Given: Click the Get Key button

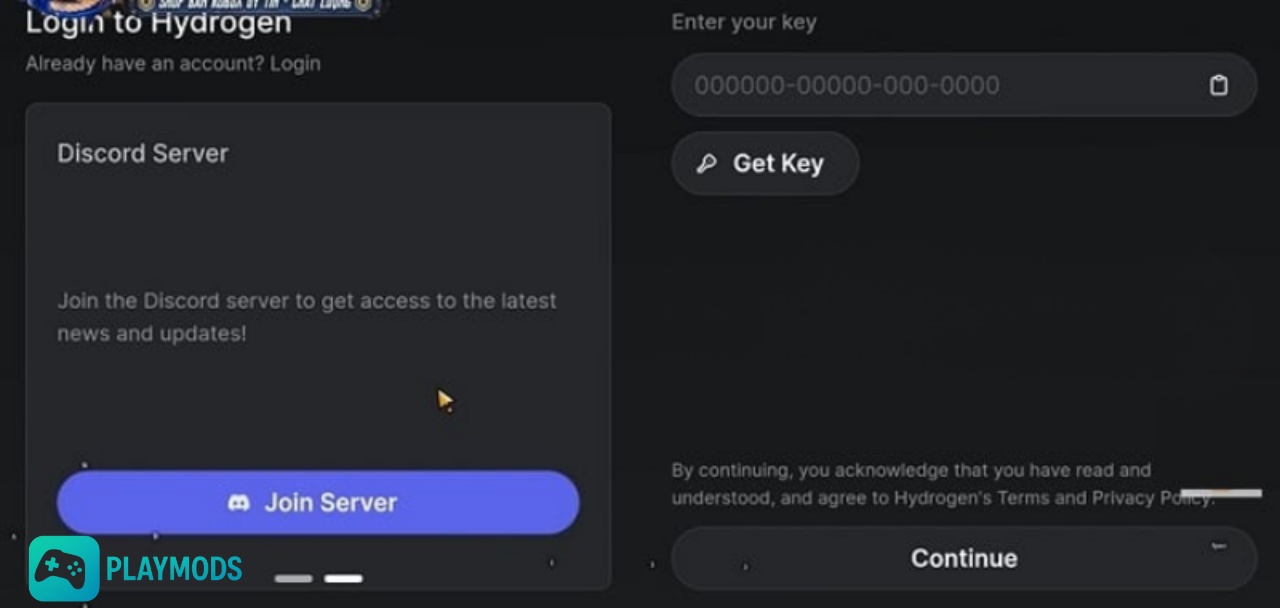Looking at the screenshot, I should coord(765,163).
